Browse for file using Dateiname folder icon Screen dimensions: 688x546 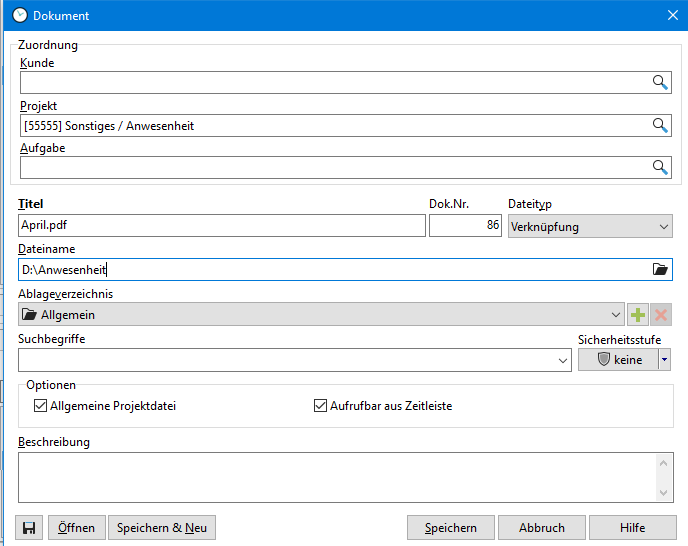(660, 269)
